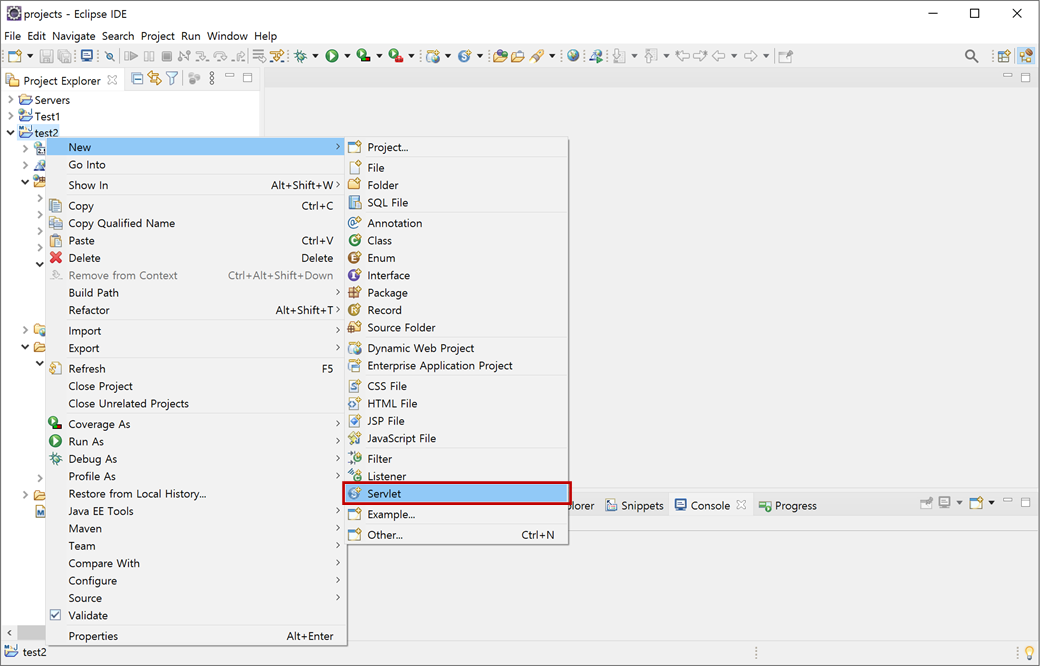Click Collapse All in Project Explorer
This screenshot has width=1040, height=666.
point(137,79)
